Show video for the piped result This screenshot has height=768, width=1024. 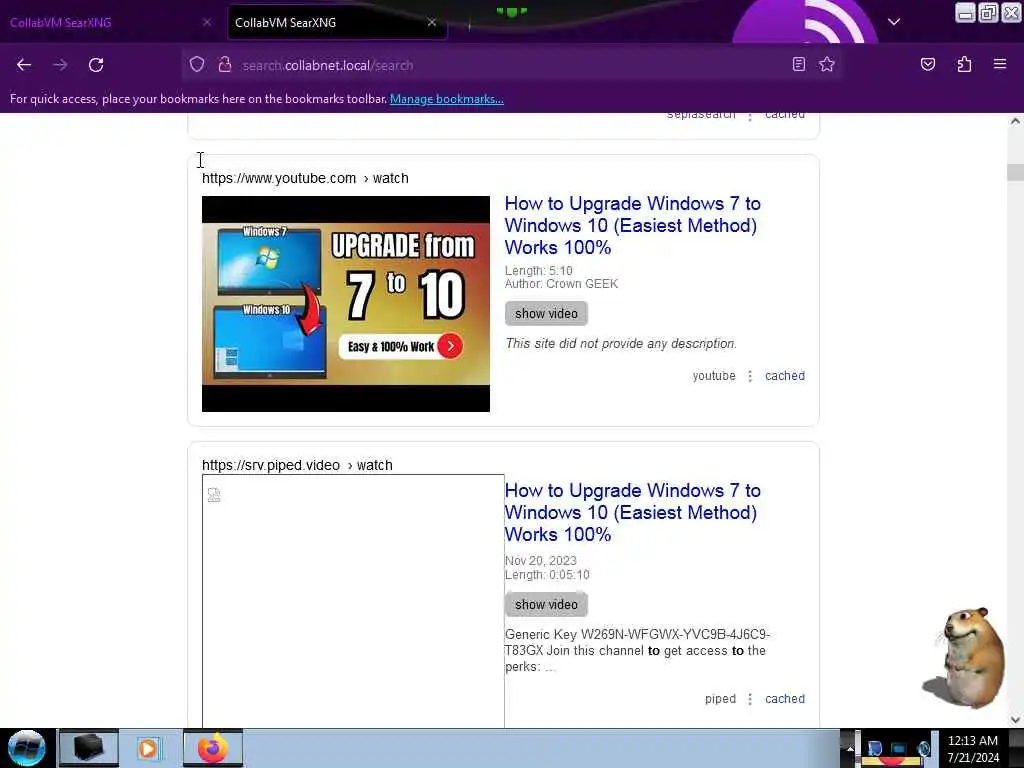(x=546, y=605)
